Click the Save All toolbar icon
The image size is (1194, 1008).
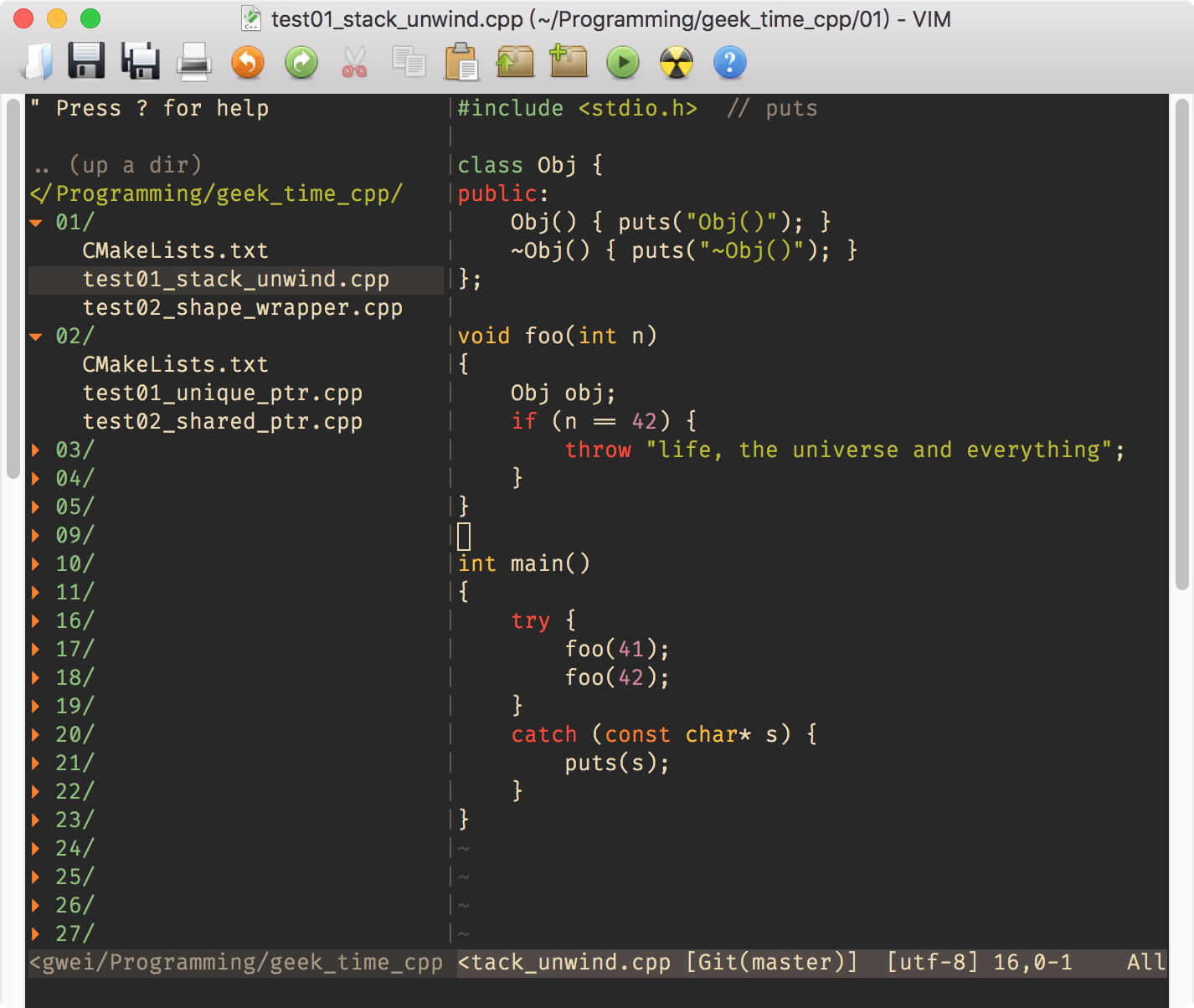coord(140,63)
